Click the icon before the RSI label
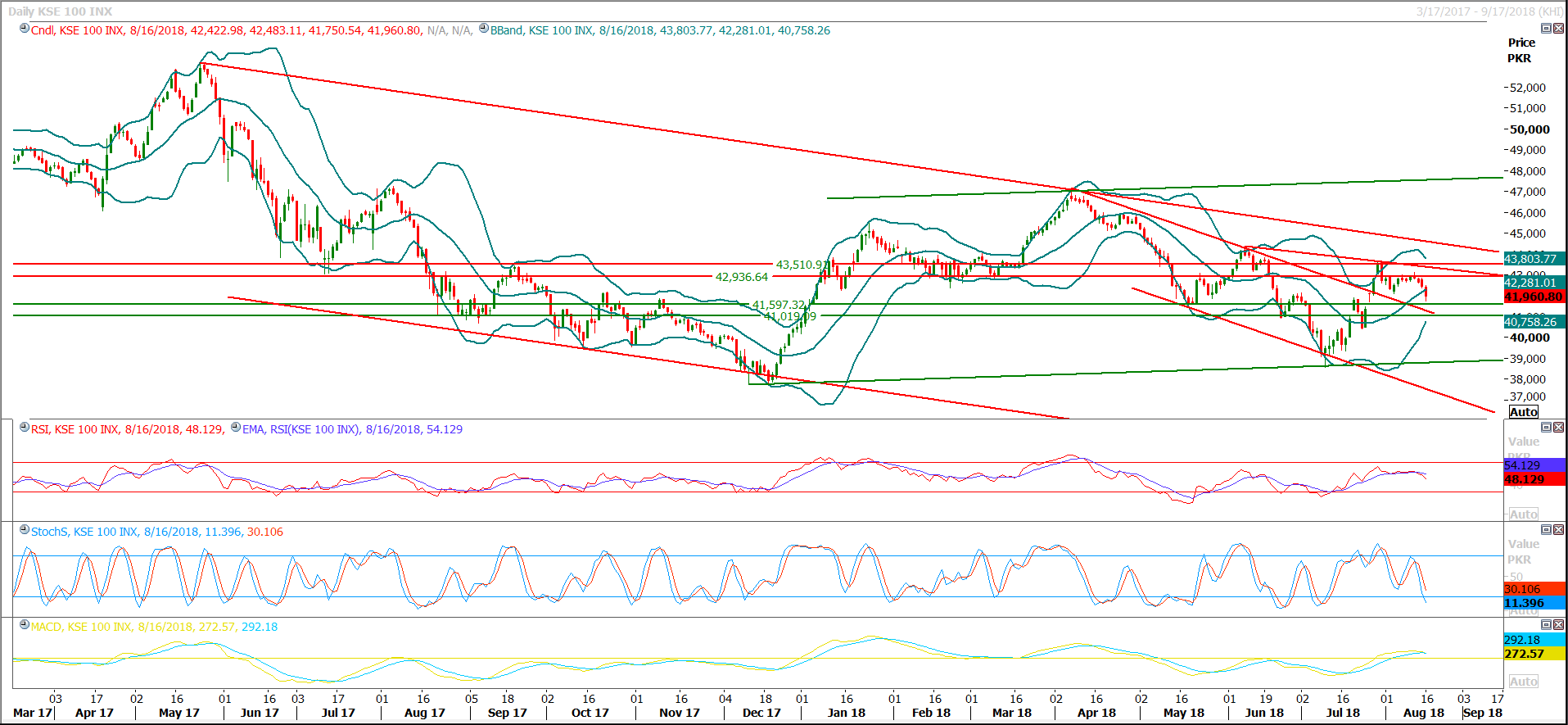Screen dimensions: 1568x725 pyautogui.click(x=25, y=428)
